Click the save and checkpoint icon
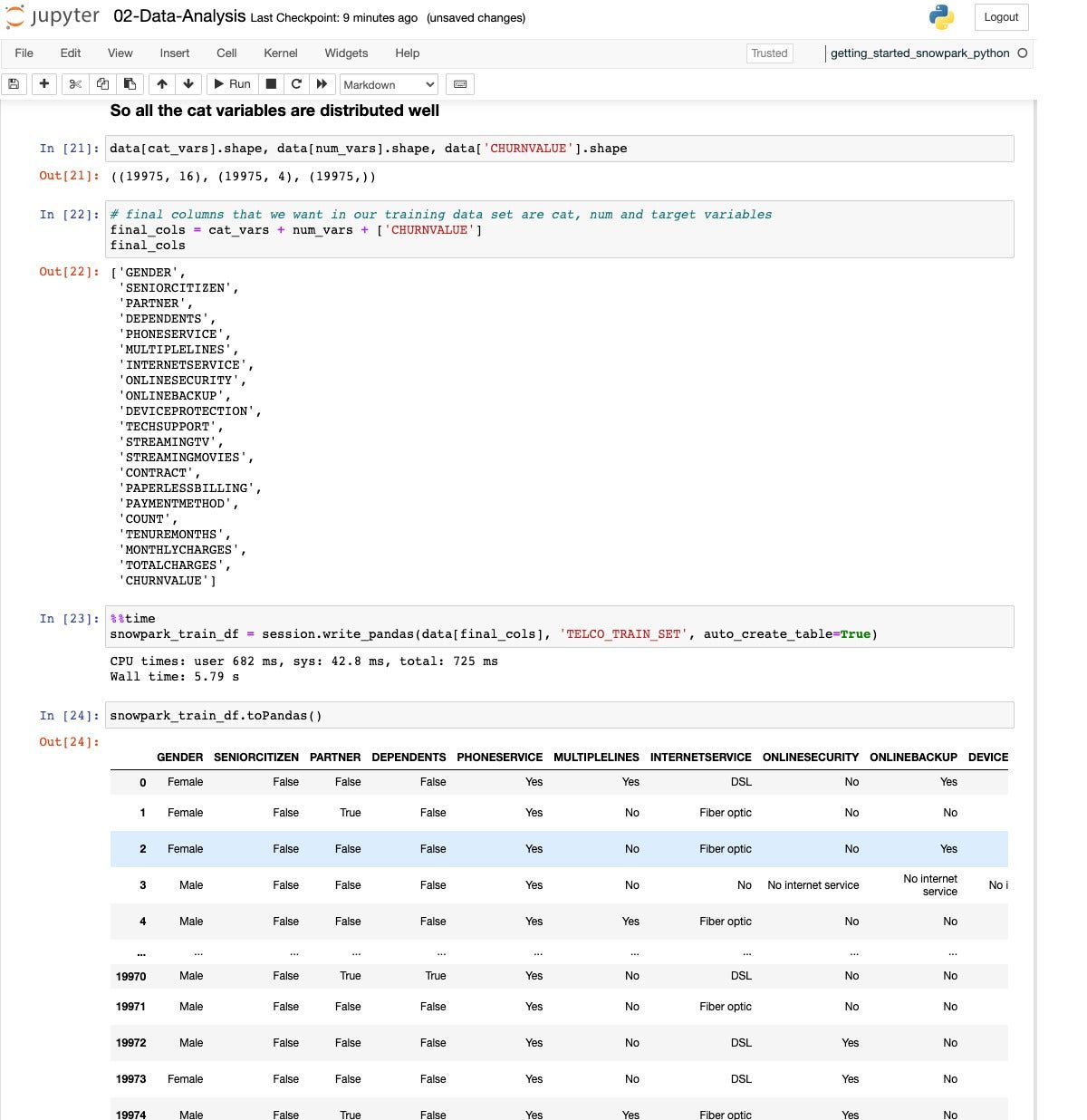Image resolution: width=1087 pixels, height=1120 pixels. [14, 84]
